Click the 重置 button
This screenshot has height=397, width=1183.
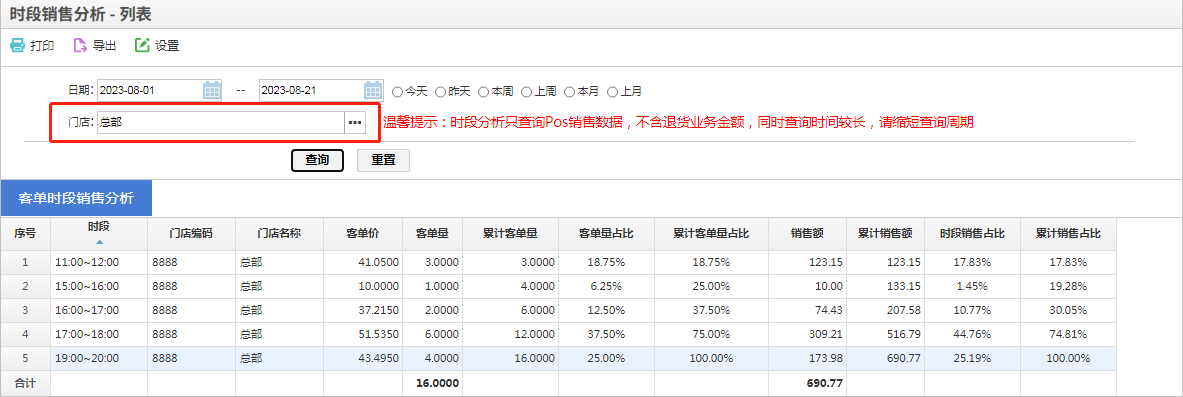383,160
